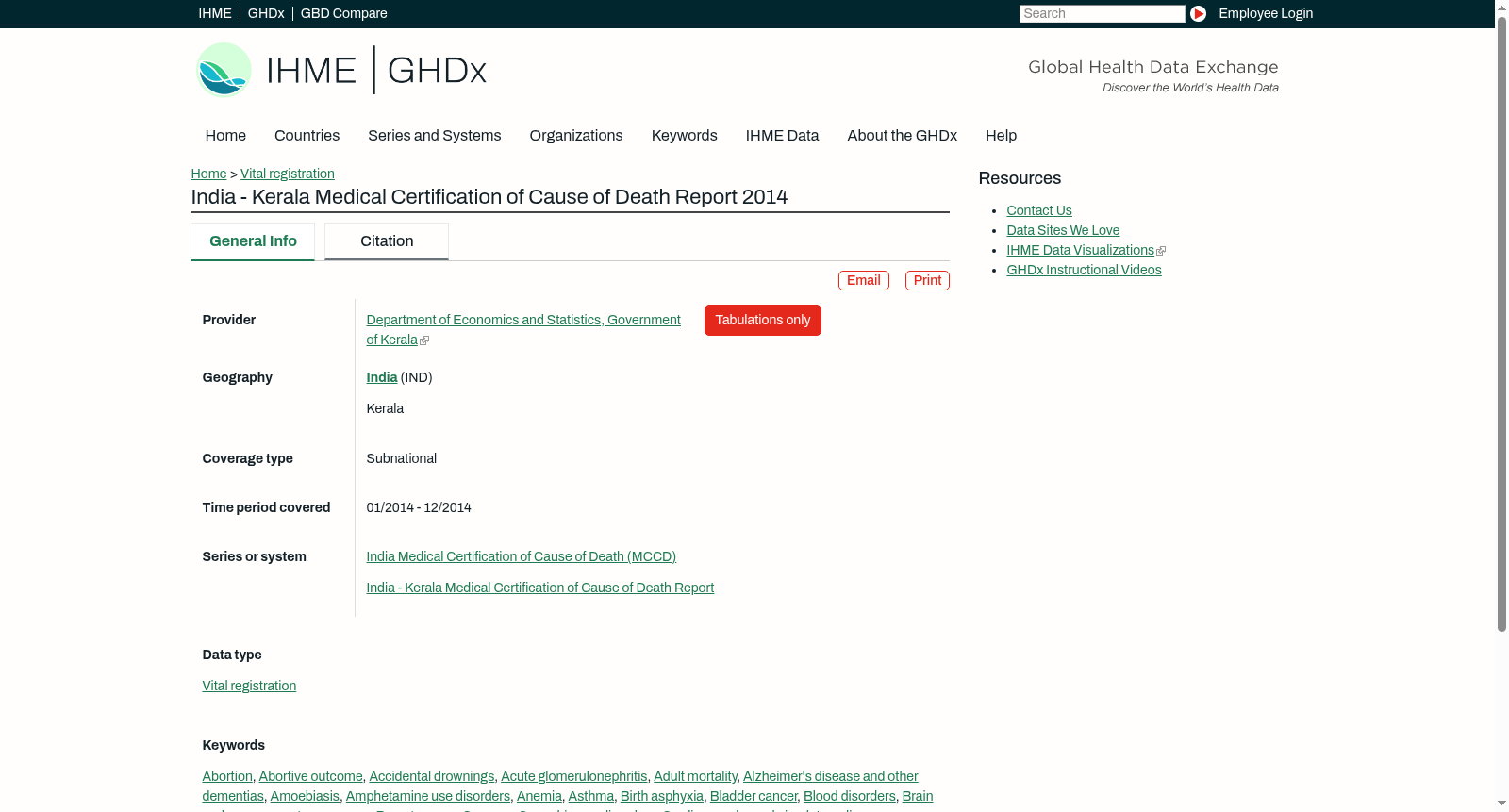The width and height of the screenshot is (1509, 812).
Task: Open GHDx Instructional Videos link
Action: pos(1084,271)
